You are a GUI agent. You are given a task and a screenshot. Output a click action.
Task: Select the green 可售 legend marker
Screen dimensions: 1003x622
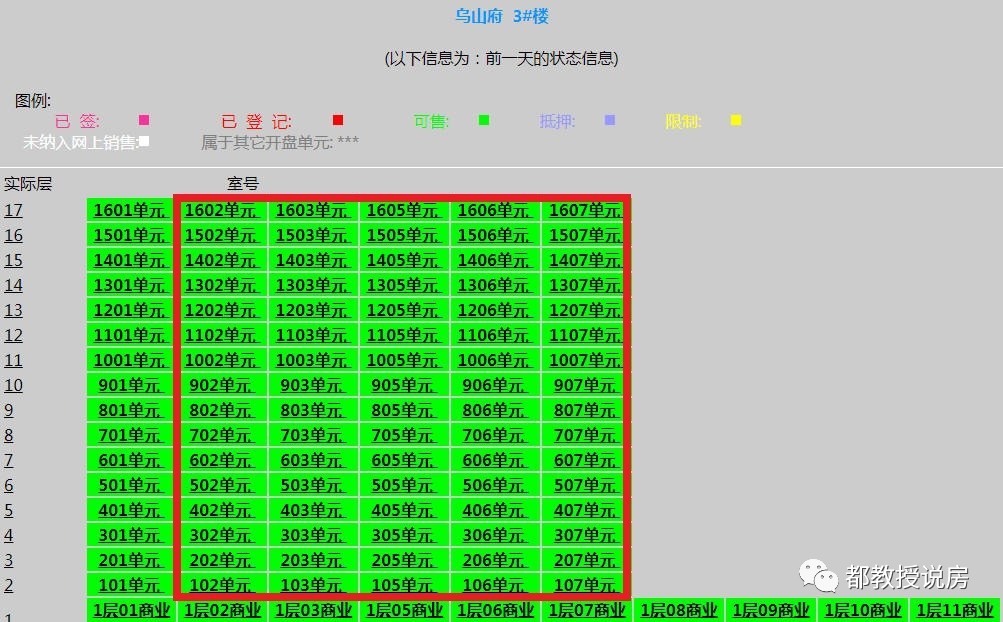[x=483, y=119]
